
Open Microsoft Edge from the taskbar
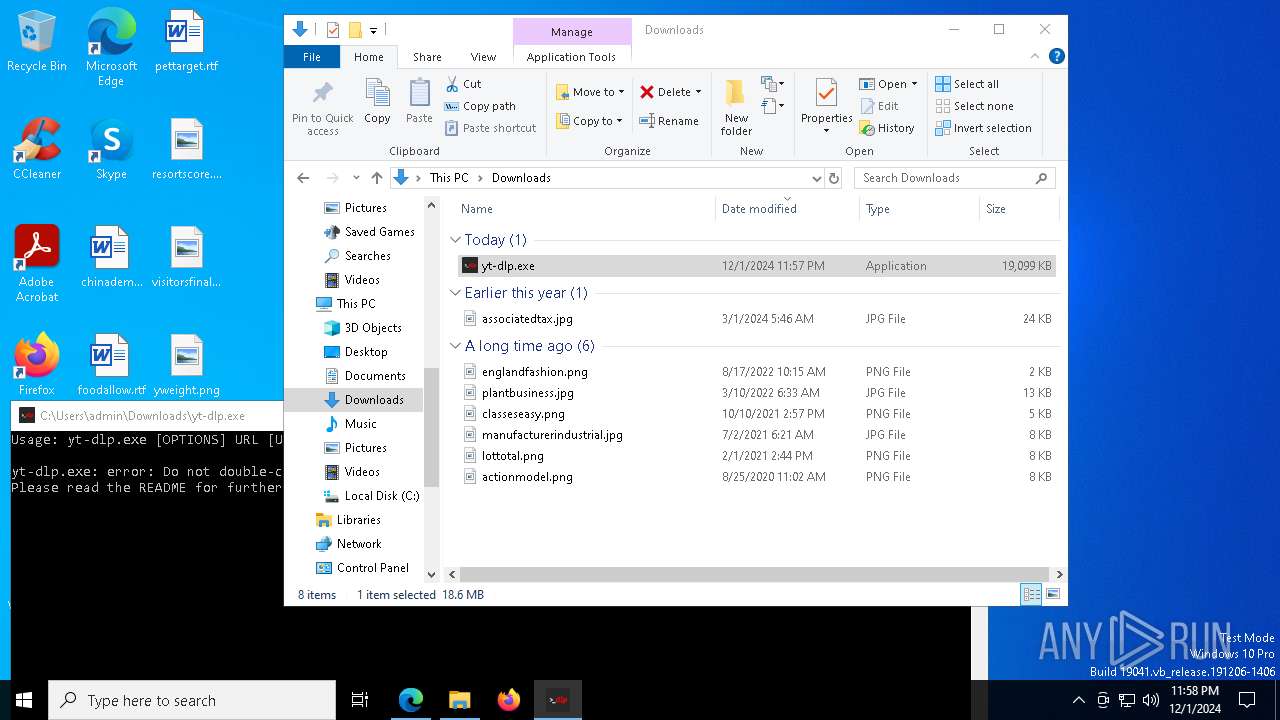[411, 700]
